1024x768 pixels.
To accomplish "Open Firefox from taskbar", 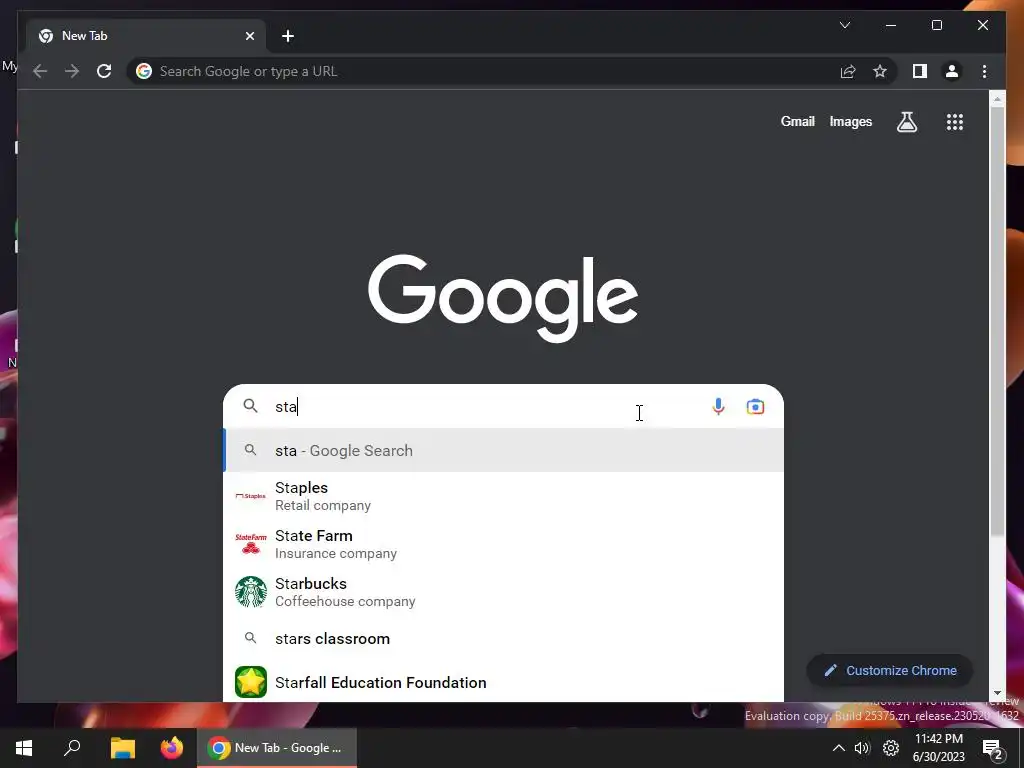I will 172,748.
